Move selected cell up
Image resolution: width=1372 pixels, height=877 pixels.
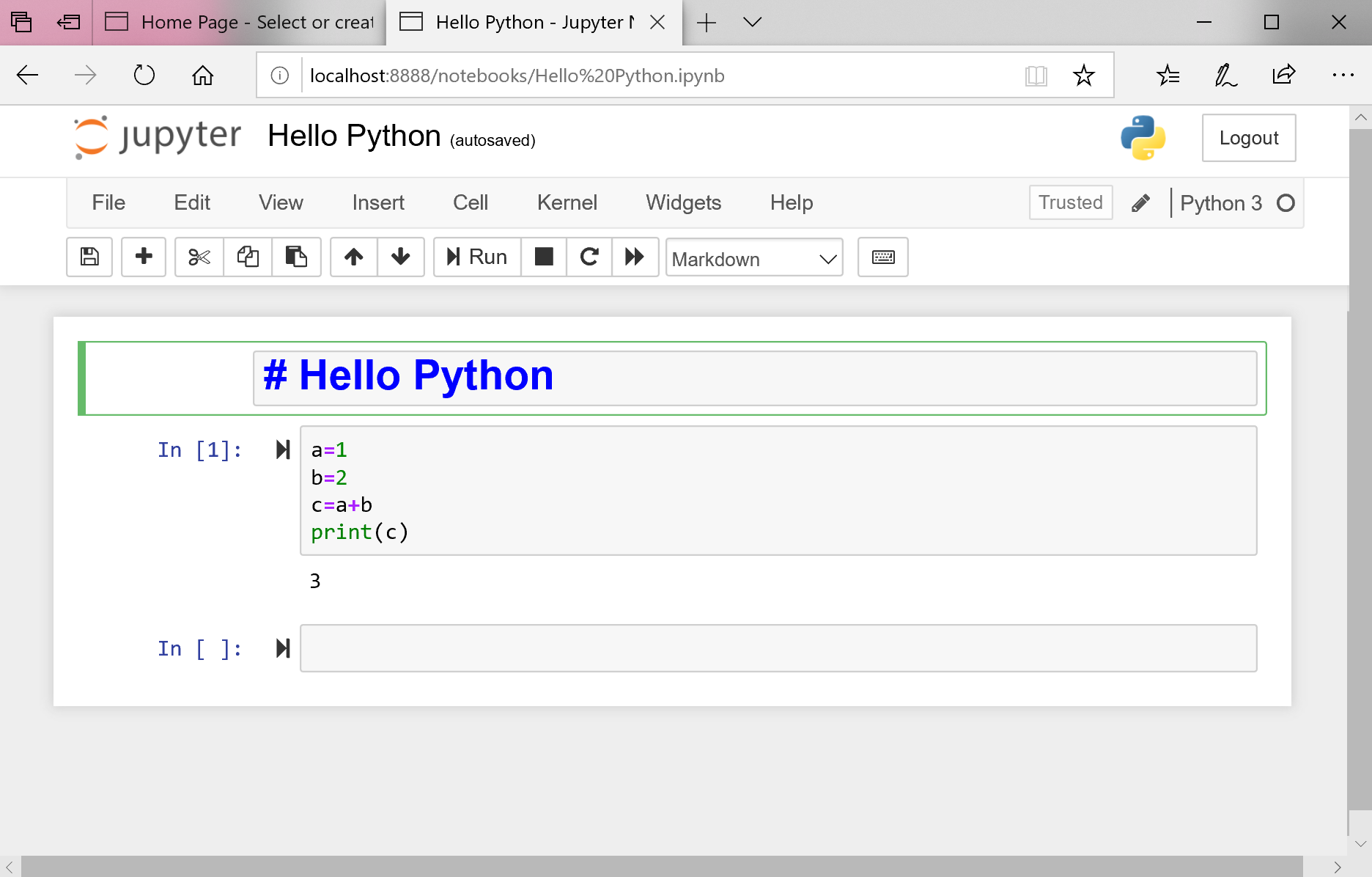(354, 257)
